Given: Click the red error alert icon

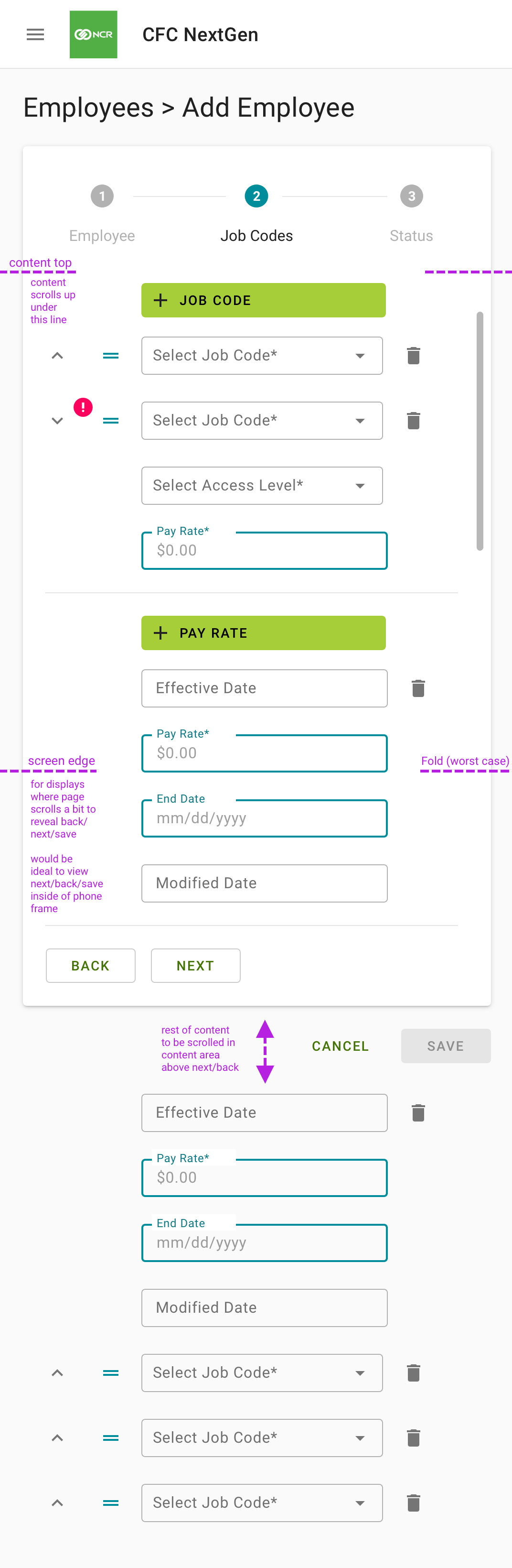Looking at the screenshot, I should 83,407.
